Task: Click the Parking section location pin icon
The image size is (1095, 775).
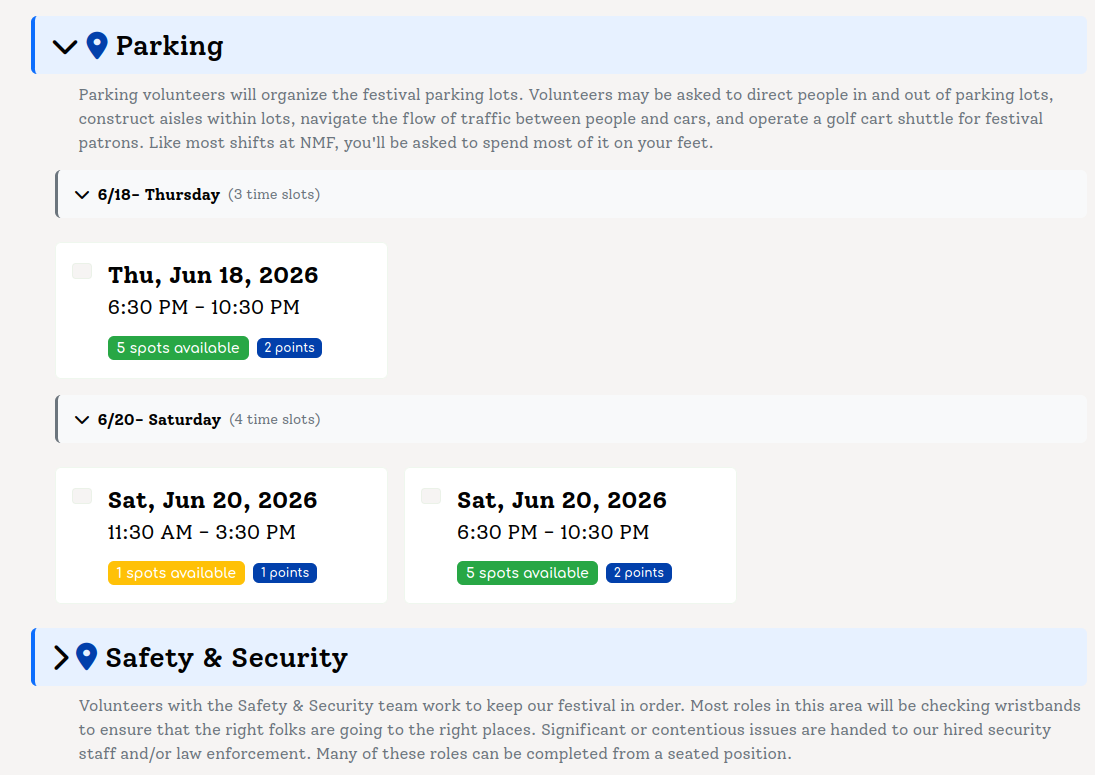Action: point(97,45)
